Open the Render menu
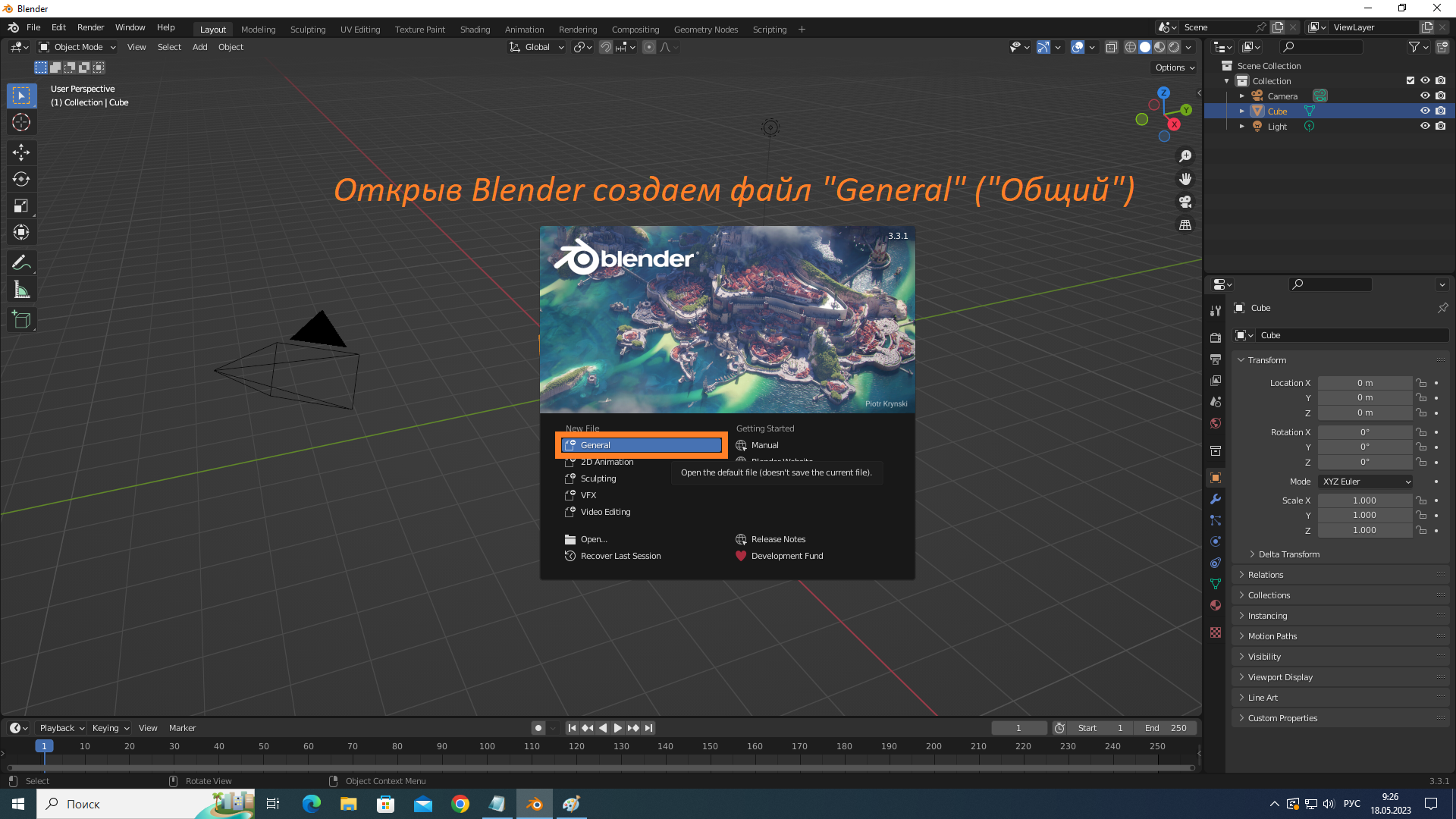The height and width of the screenshot is (819, 1456). (x=90, y=27)
